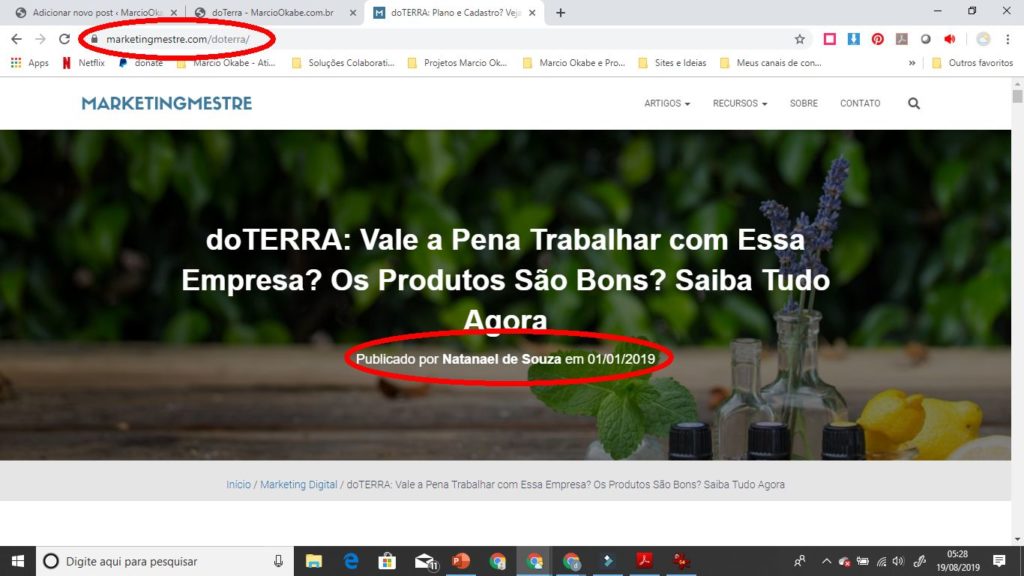Go back to the previous page
The image size is (1024, 576).
[16, 39]
